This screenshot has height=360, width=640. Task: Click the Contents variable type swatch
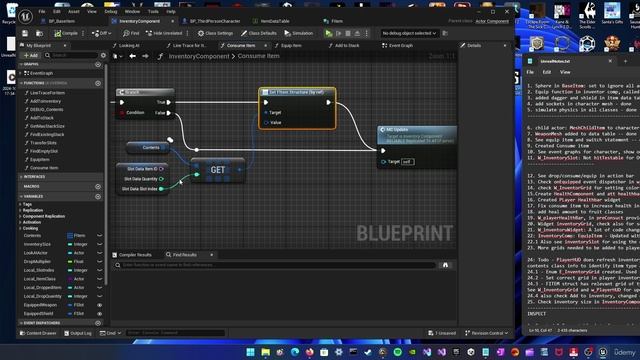coord(70,236)
